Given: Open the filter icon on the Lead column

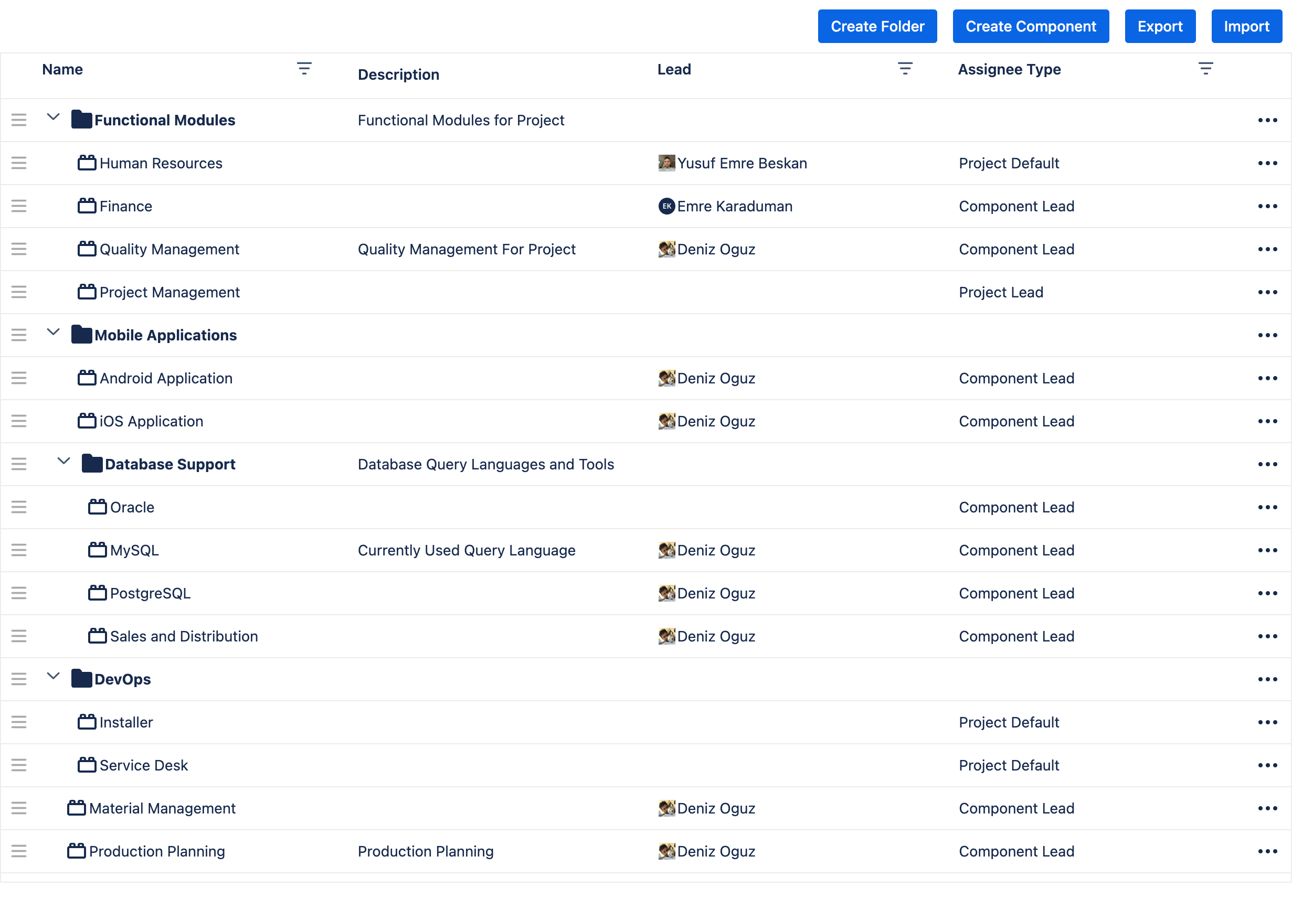Looking at the screenshot, I should click(x=905, y=68).
